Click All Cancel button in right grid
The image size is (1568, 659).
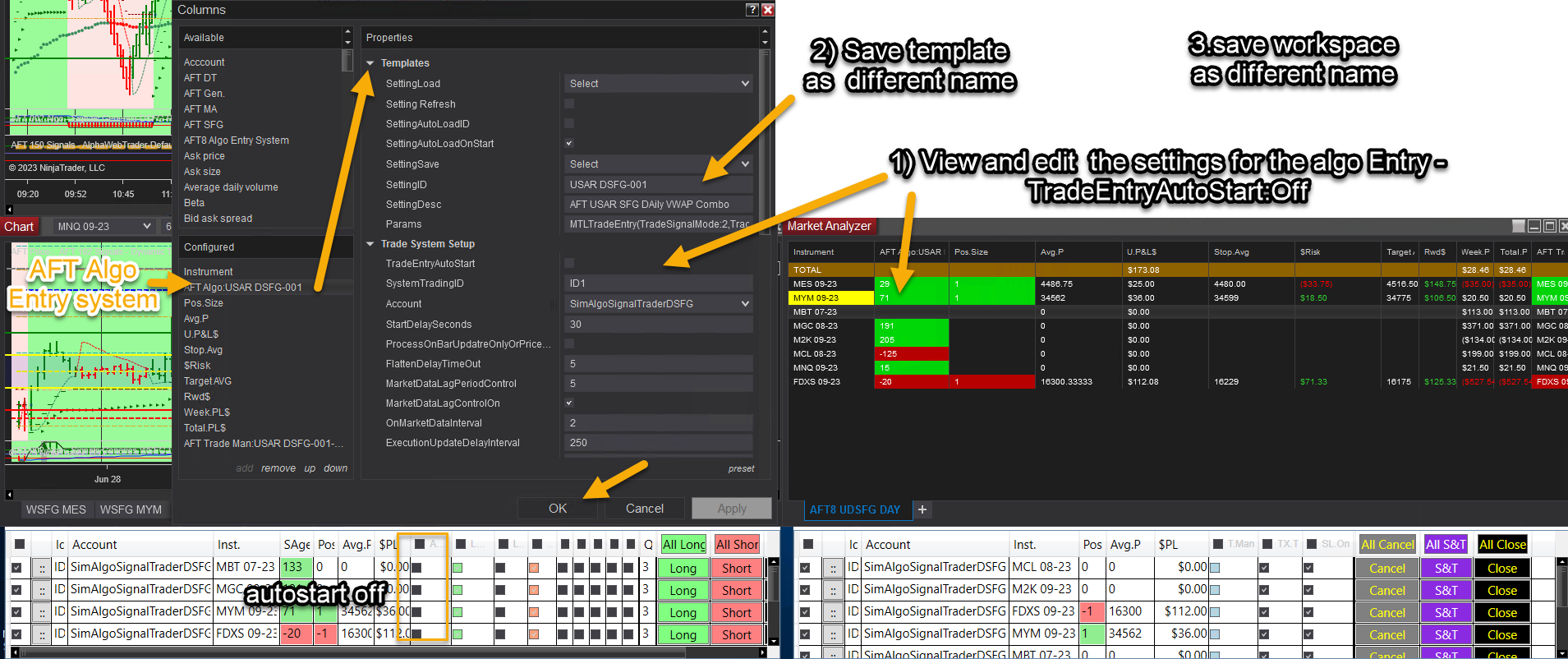click(1387, 544)
